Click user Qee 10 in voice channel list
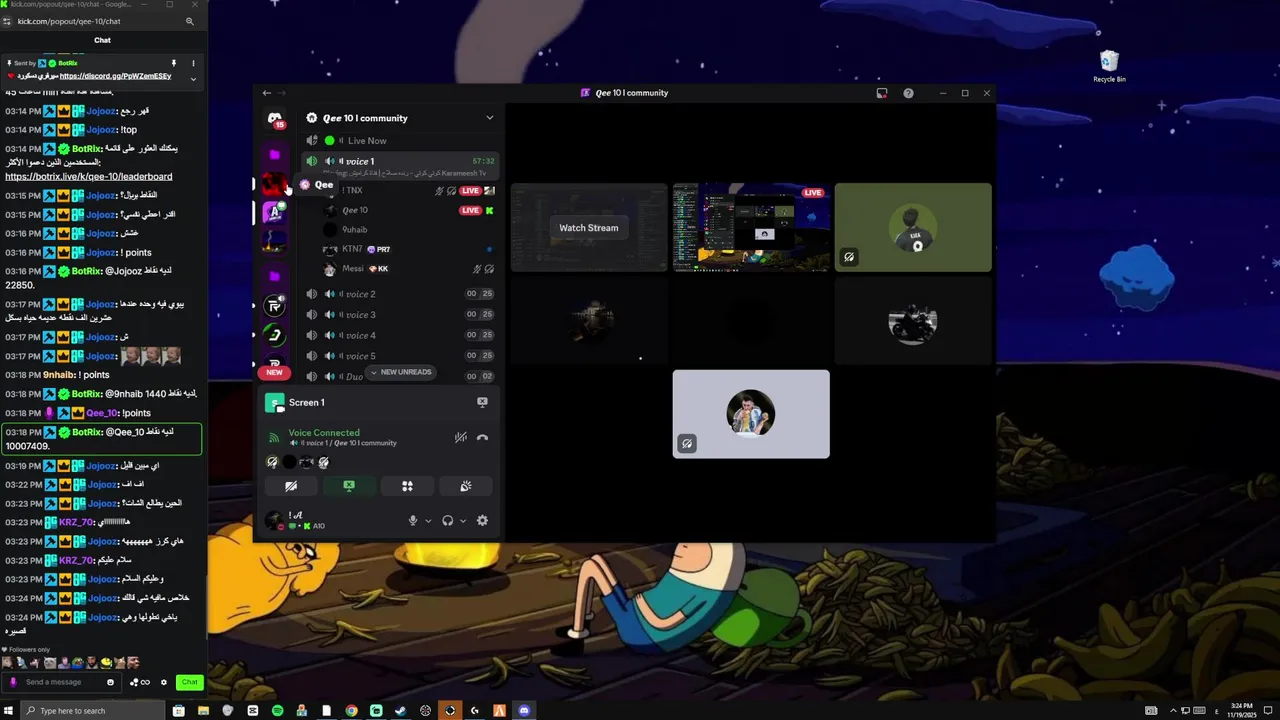 click(x=410, y=210)
